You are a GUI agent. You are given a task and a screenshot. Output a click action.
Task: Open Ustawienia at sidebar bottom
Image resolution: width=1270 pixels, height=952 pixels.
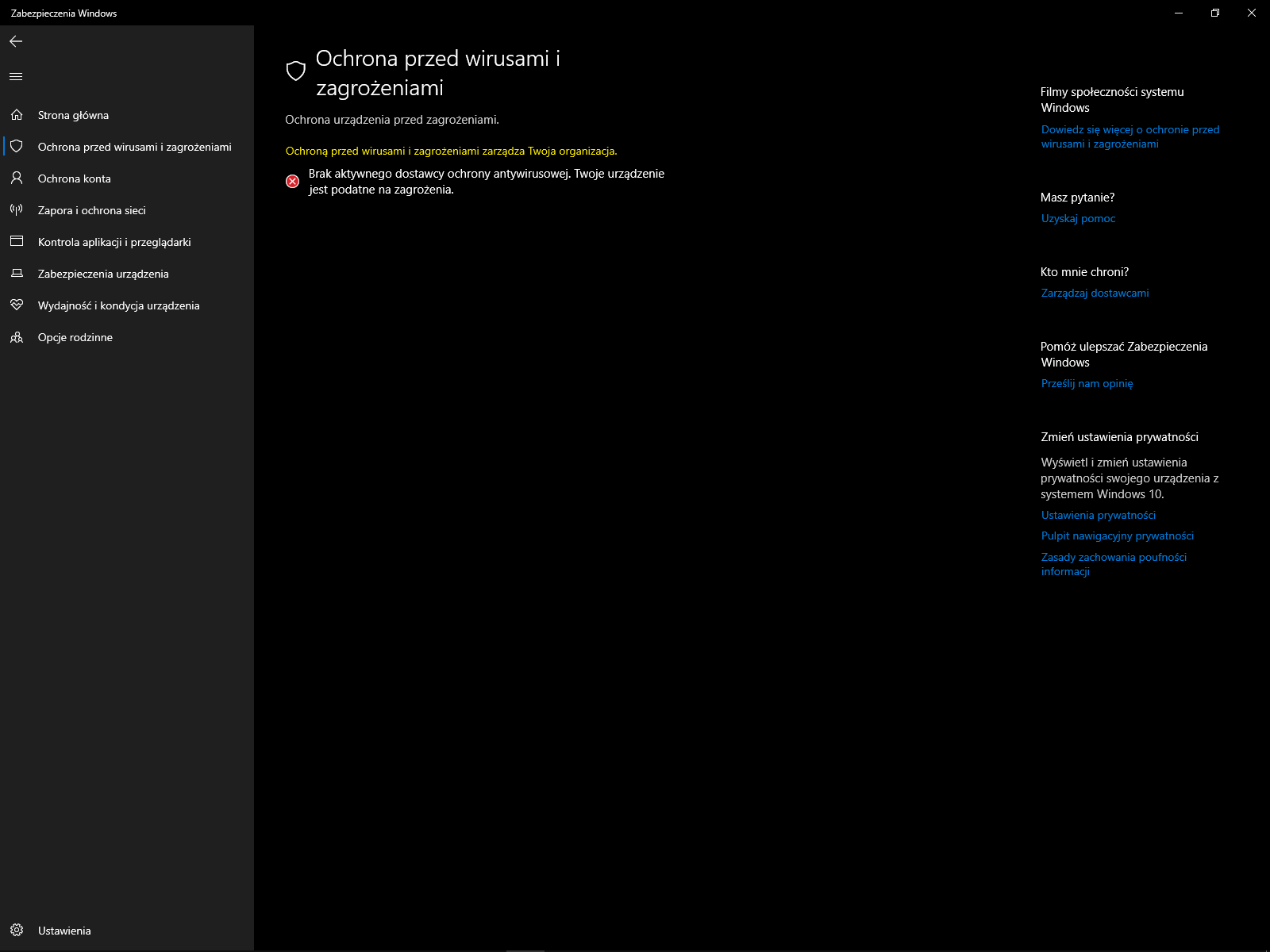127,931
